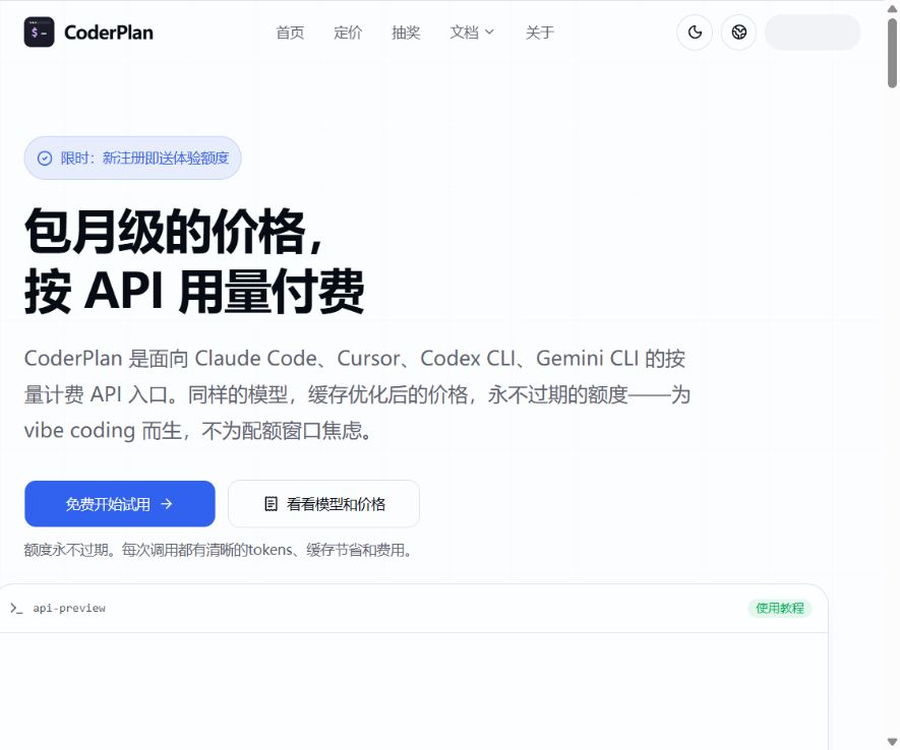Click the paragraph starting CoderPlan 是面向 Claude Code

click(357, 394)
